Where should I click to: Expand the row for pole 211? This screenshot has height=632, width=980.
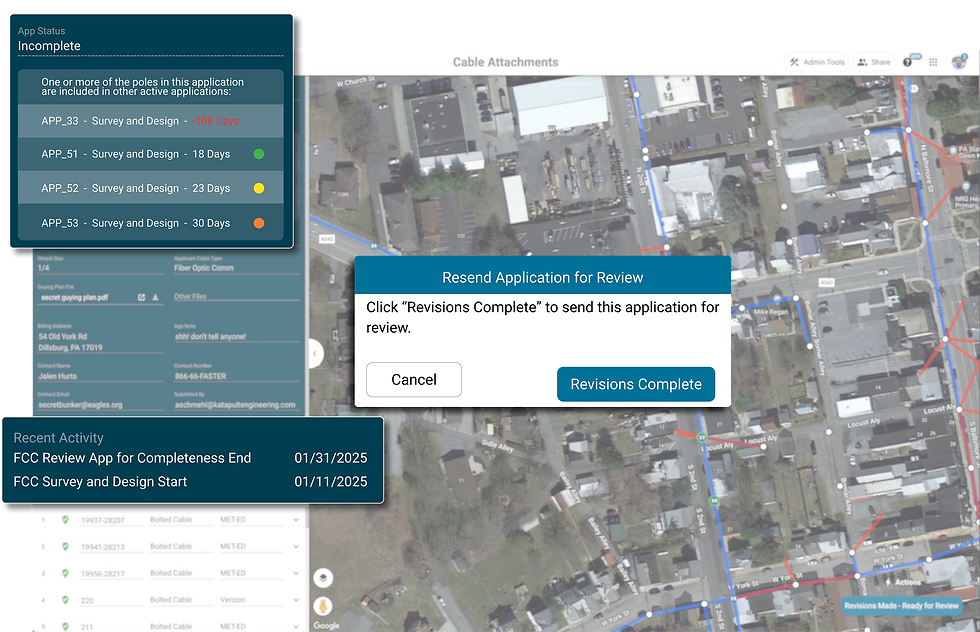(296, 626)
